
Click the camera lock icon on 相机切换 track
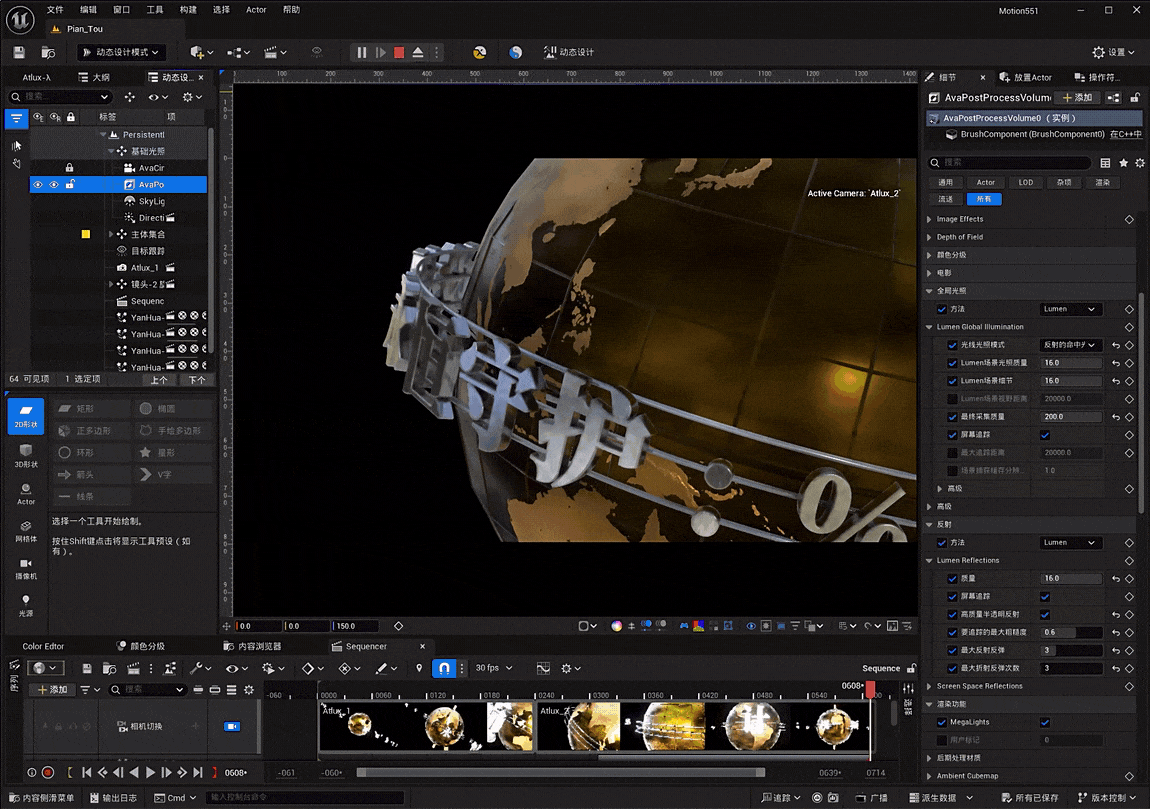[232, 726]
